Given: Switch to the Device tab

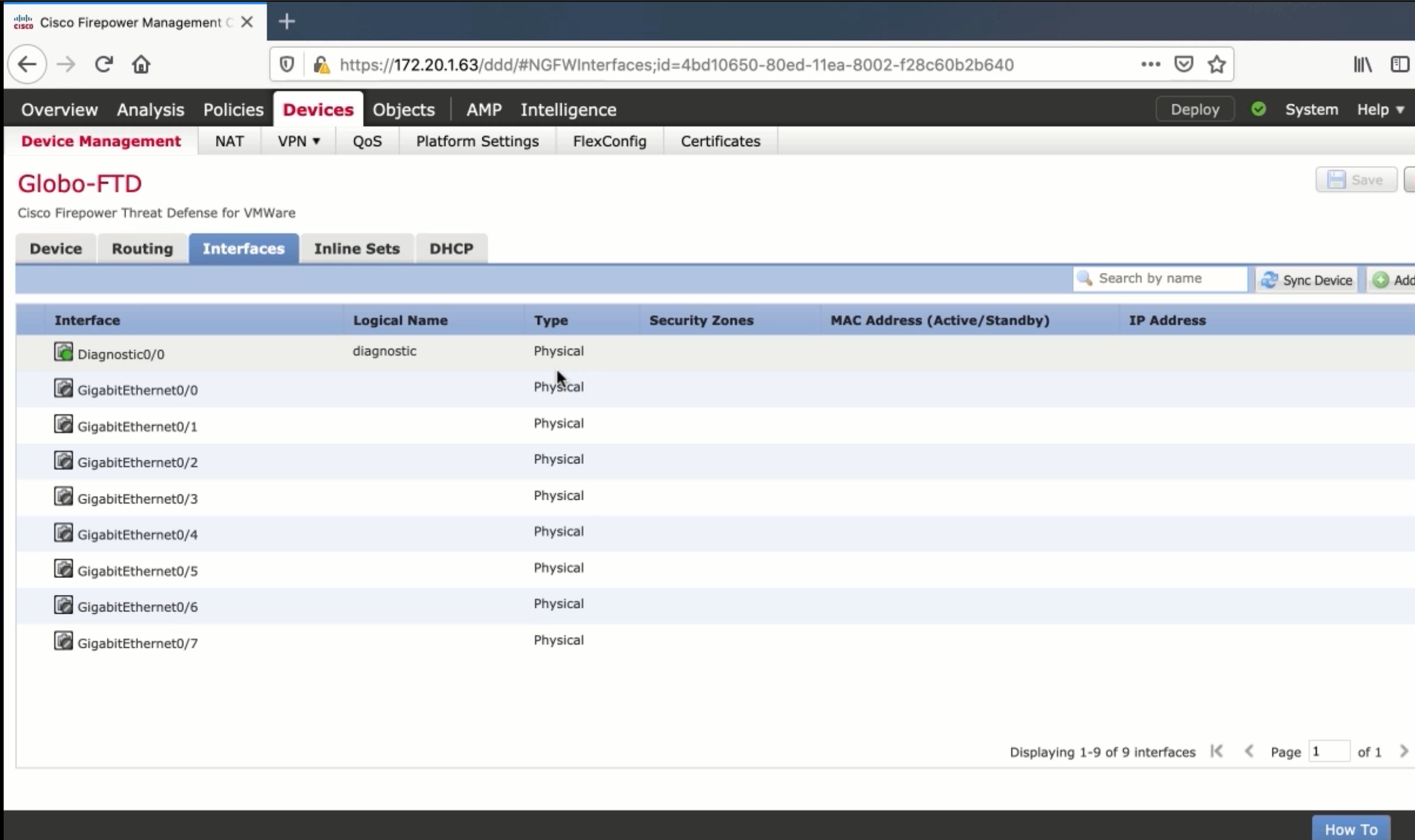Looking at the screenshot, I should [x=56, y=249].
